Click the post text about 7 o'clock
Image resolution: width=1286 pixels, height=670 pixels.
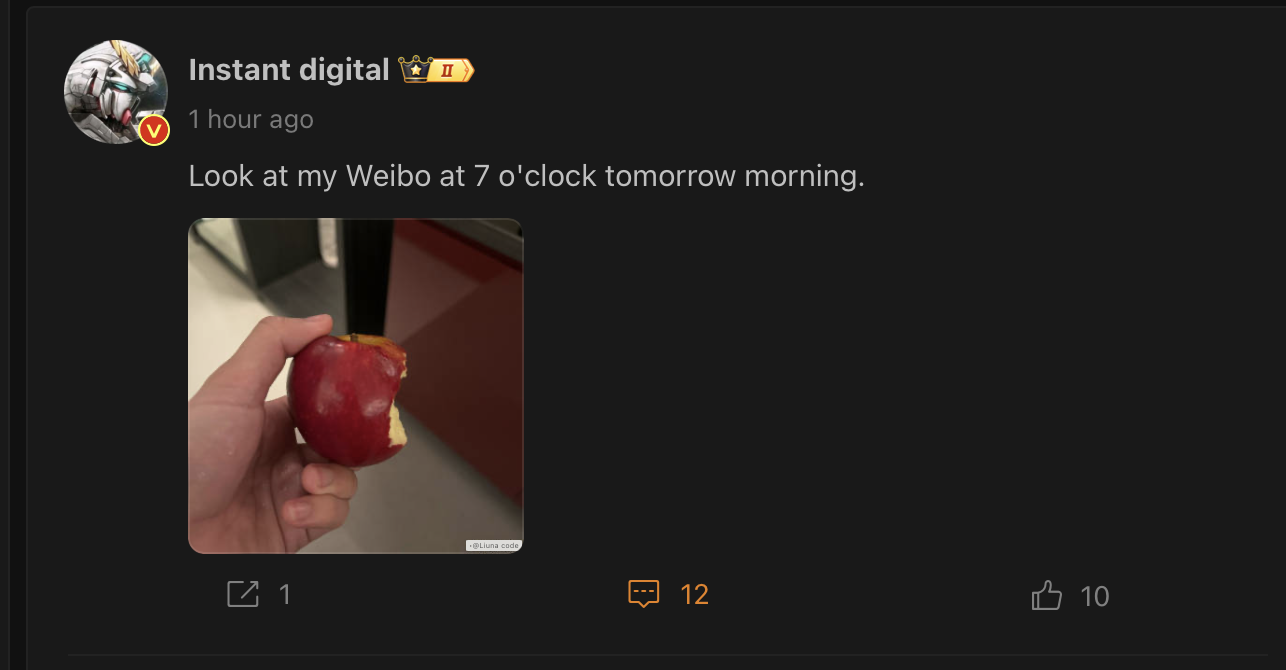pyautogui.click(x=526, y=177)
